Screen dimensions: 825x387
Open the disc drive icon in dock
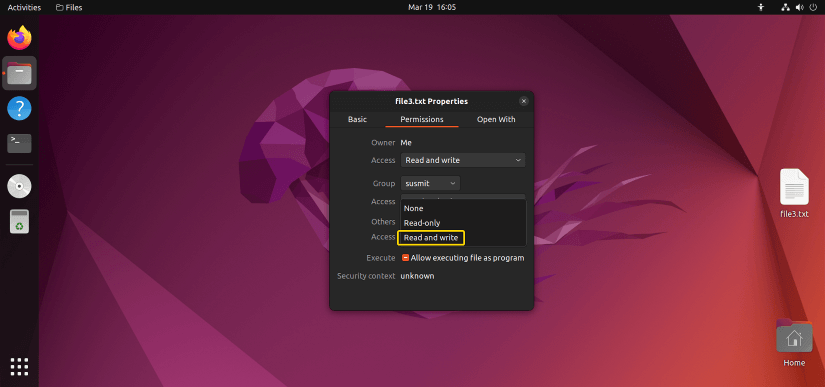pyautogui.click(x=19, y=186)
